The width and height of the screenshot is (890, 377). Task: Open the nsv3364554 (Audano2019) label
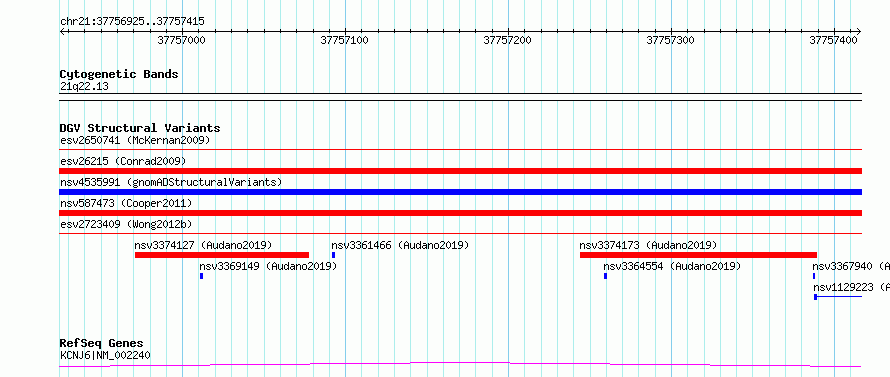coord(672,266)
